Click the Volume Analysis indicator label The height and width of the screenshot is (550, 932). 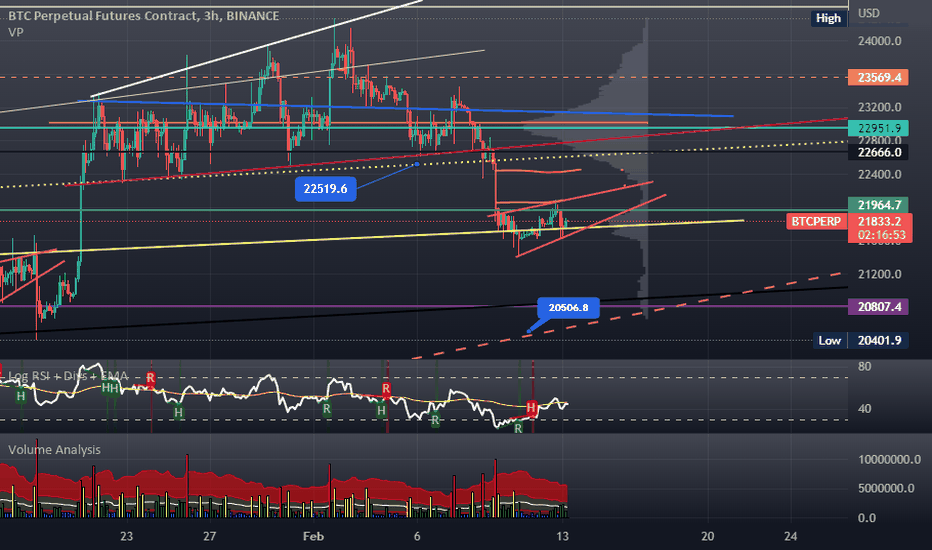click(54, 450)
